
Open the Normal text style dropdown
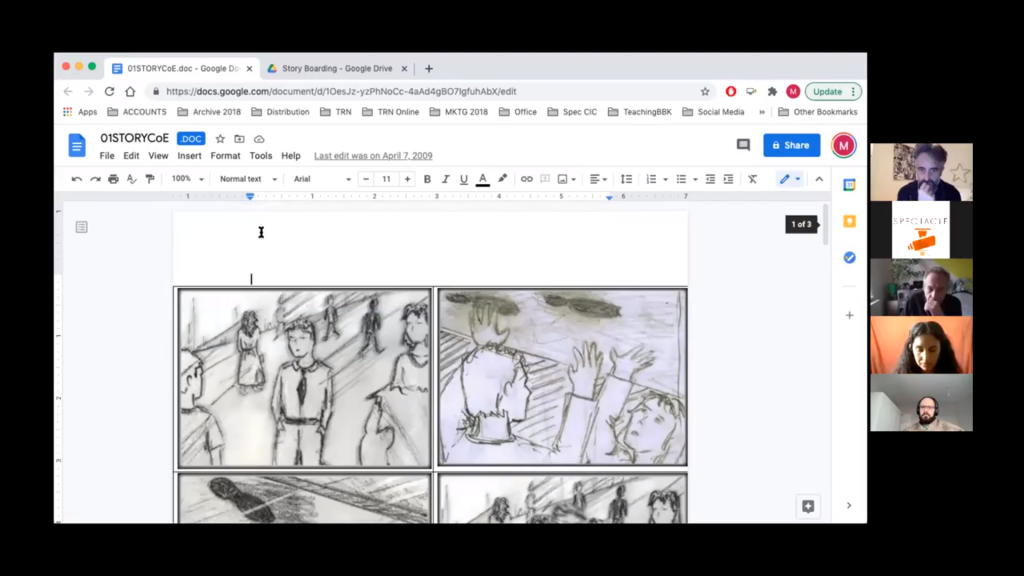click(248, 179)
